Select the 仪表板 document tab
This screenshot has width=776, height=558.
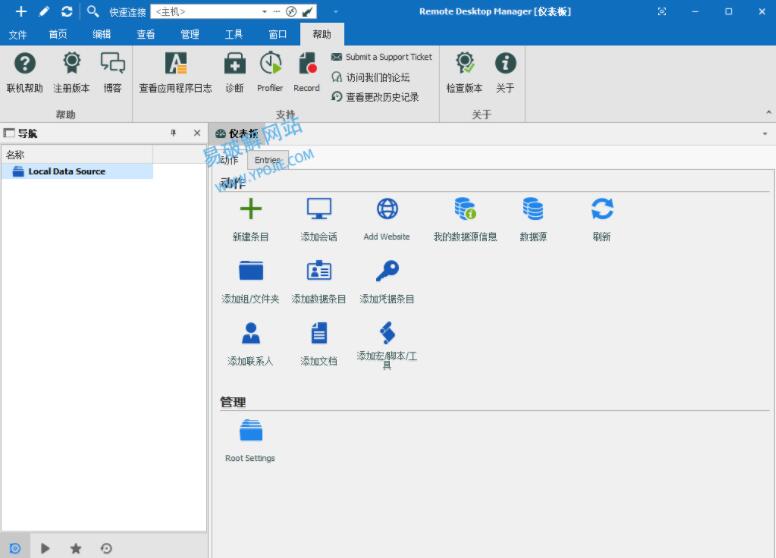(238, 134)
